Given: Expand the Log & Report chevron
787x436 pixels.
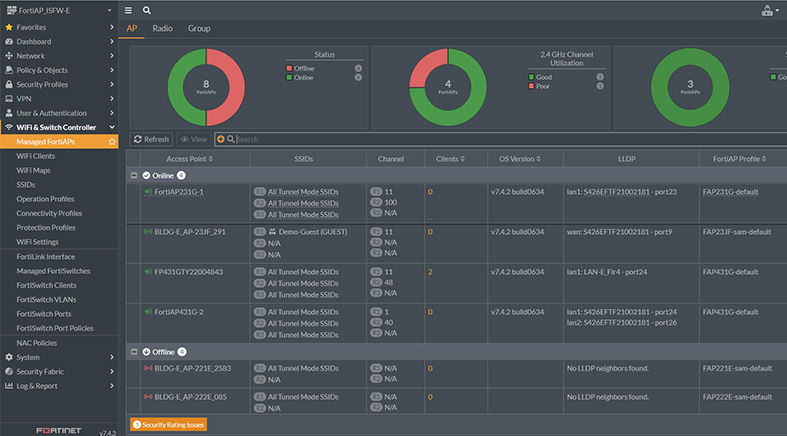Looking at the screenshot, I should (111, 386).
